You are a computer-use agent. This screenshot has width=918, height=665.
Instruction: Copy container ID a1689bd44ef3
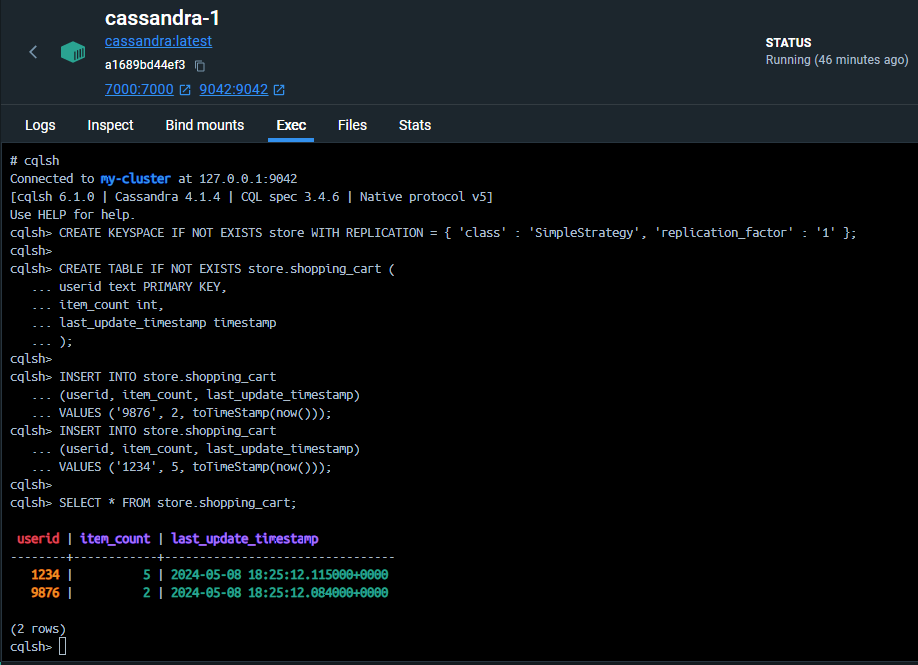coord(200,66)
